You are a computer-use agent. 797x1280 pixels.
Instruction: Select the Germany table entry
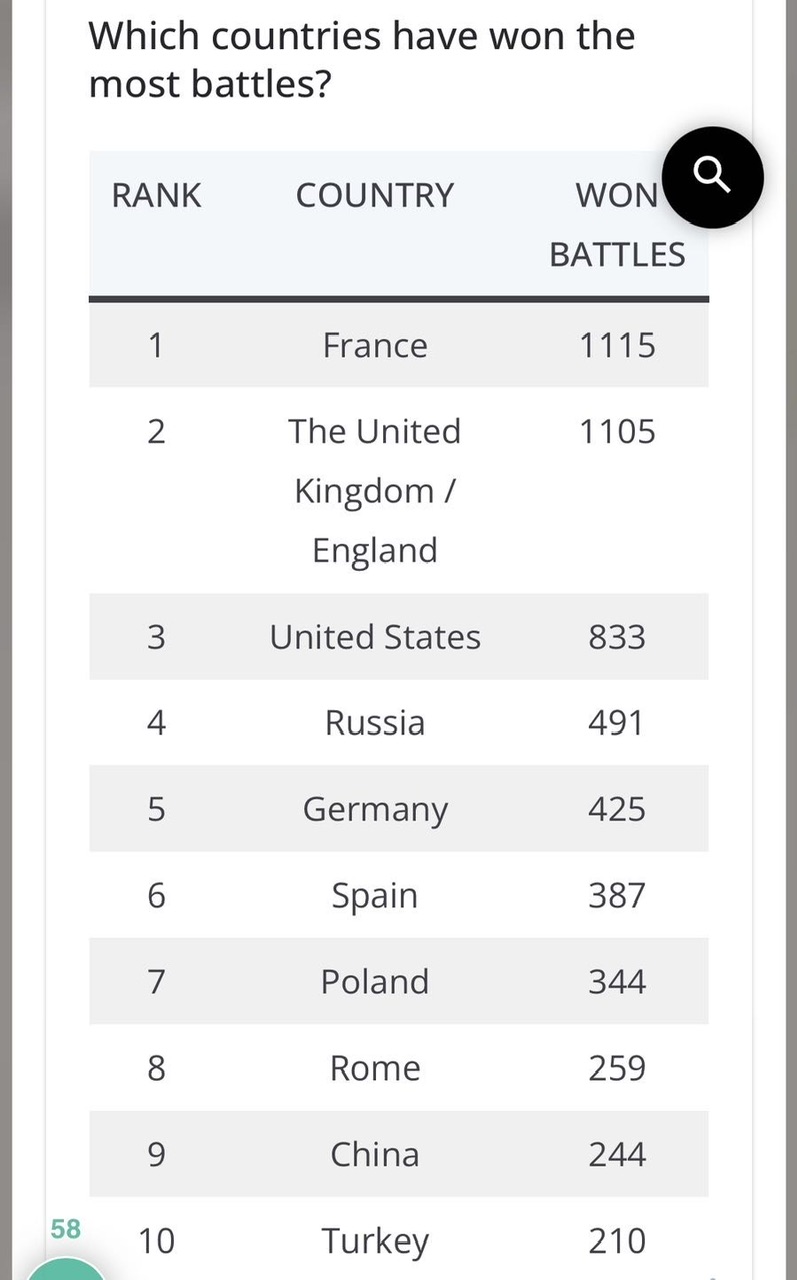[375, 809]
